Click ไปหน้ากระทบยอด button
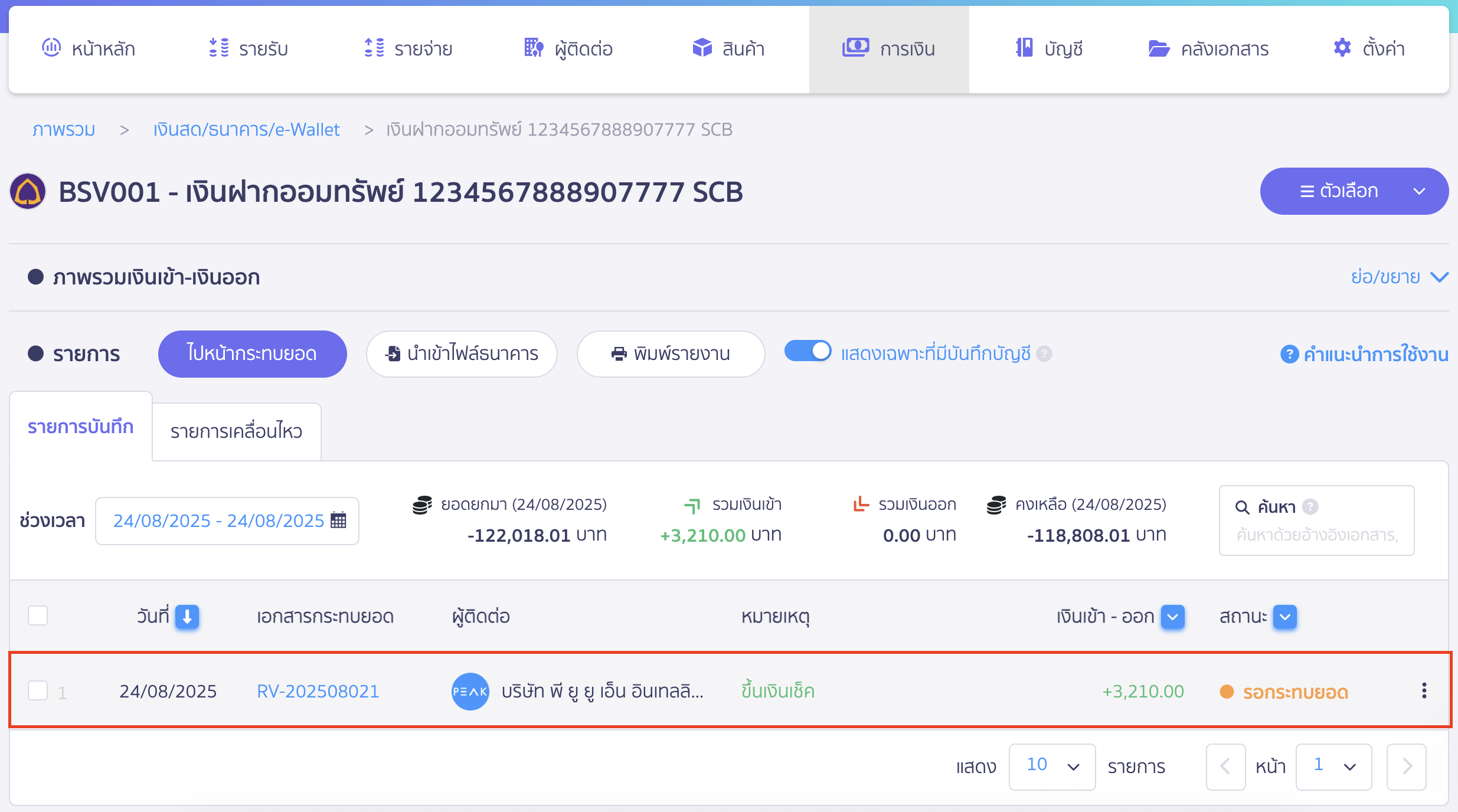 click(x=252, y=353)
